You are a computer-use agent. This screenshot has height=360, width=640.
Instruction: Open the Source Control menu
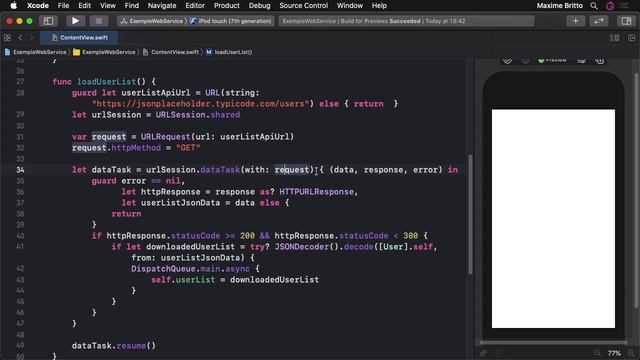(304, 6)
